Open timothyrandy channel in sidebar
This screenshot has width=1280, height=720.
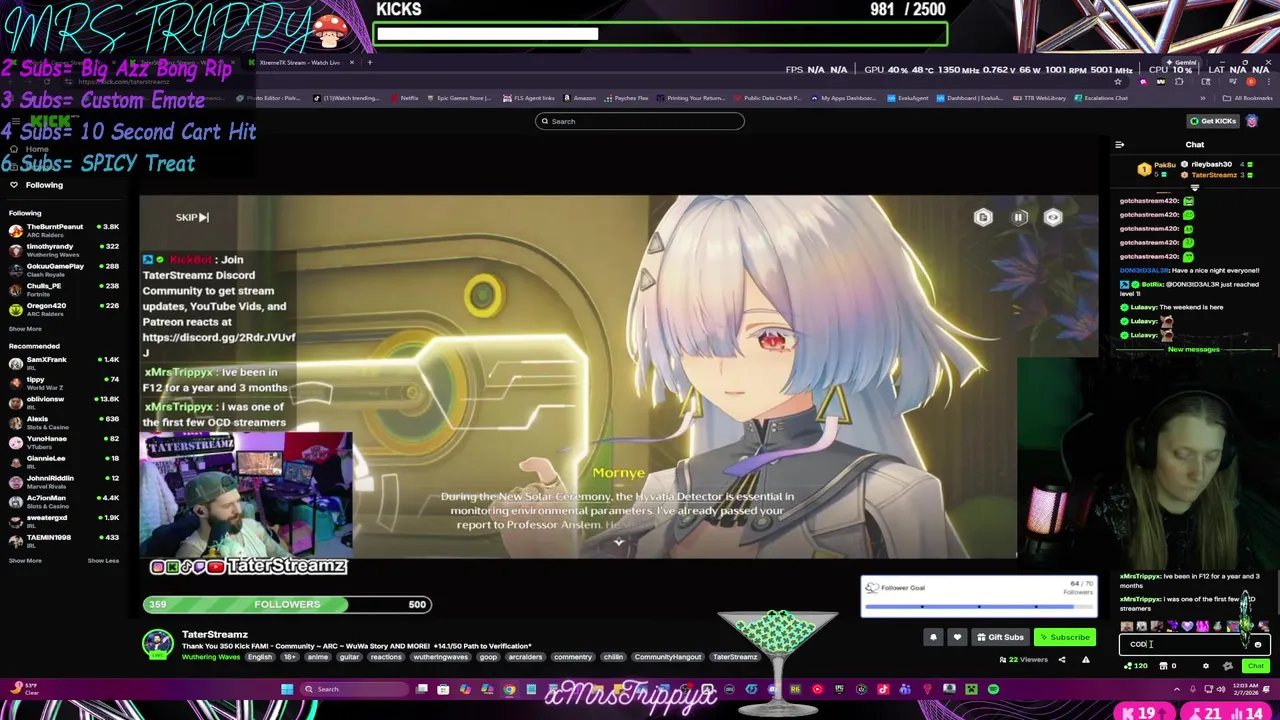(64, 250)
